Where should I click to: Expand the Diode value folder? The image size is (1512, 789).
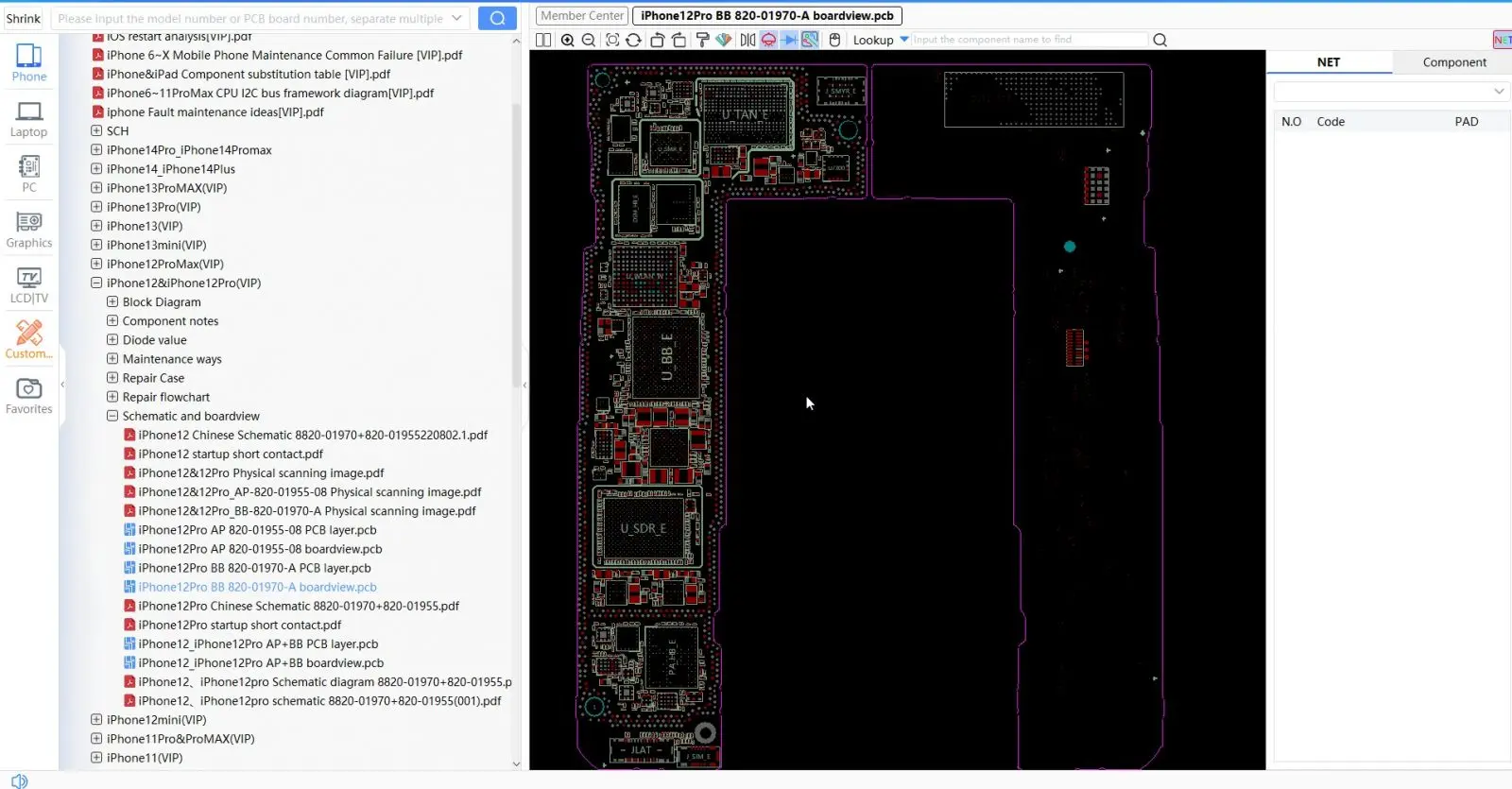[x=112, y=340]
